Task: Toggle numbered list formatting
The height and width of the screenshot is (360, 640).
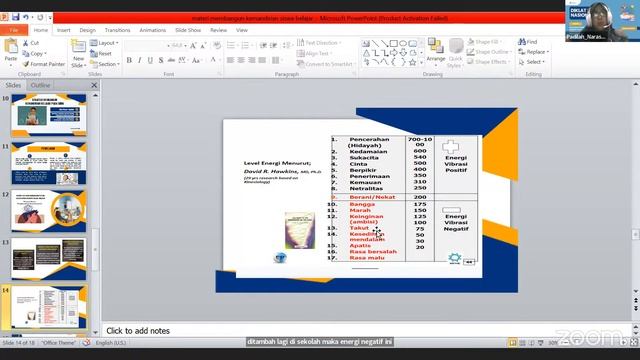Action: pos(246,45)
